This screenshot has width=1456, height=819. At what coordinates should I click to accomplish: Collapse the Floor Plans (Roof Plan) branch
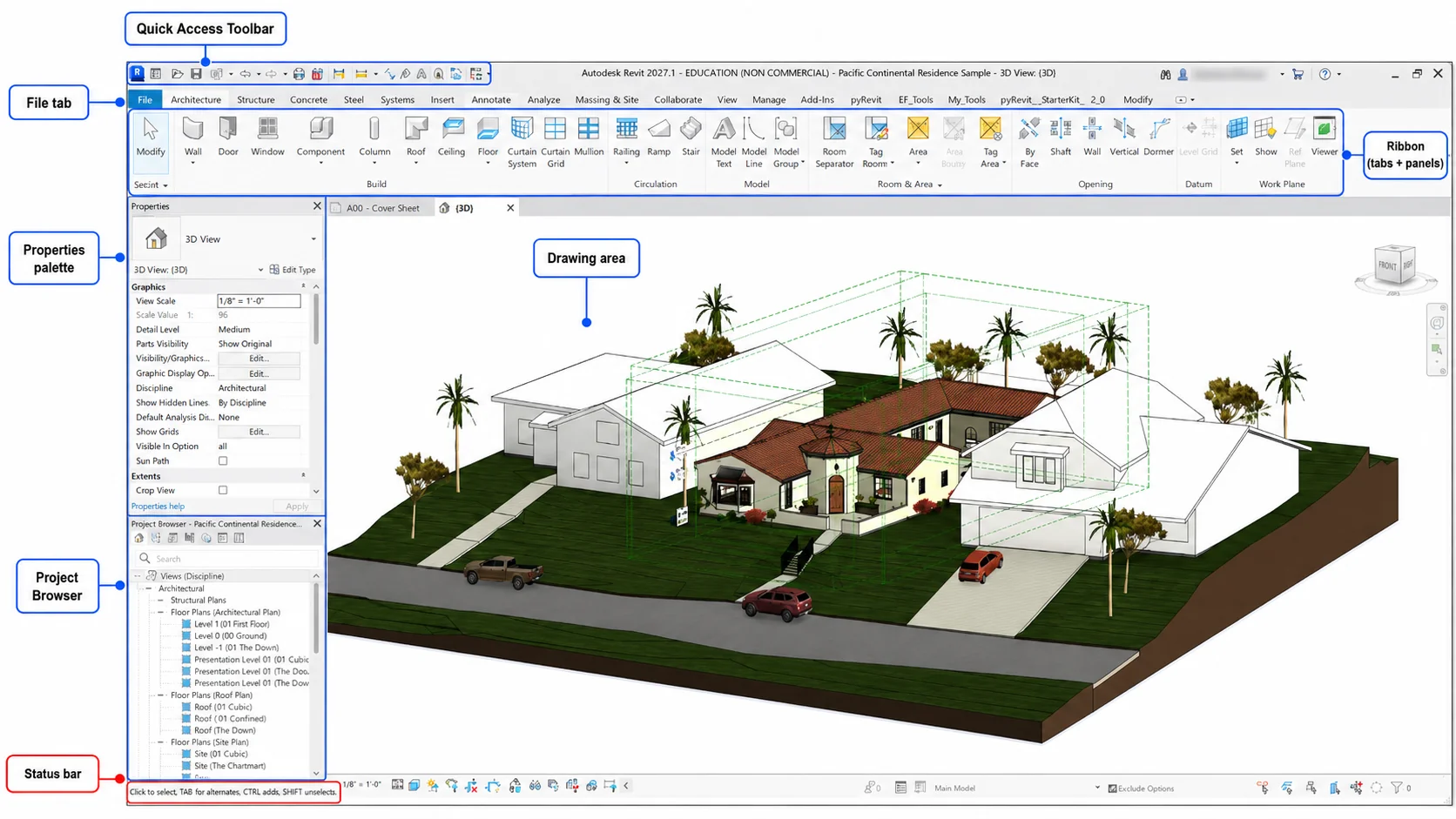coord(160,695)
